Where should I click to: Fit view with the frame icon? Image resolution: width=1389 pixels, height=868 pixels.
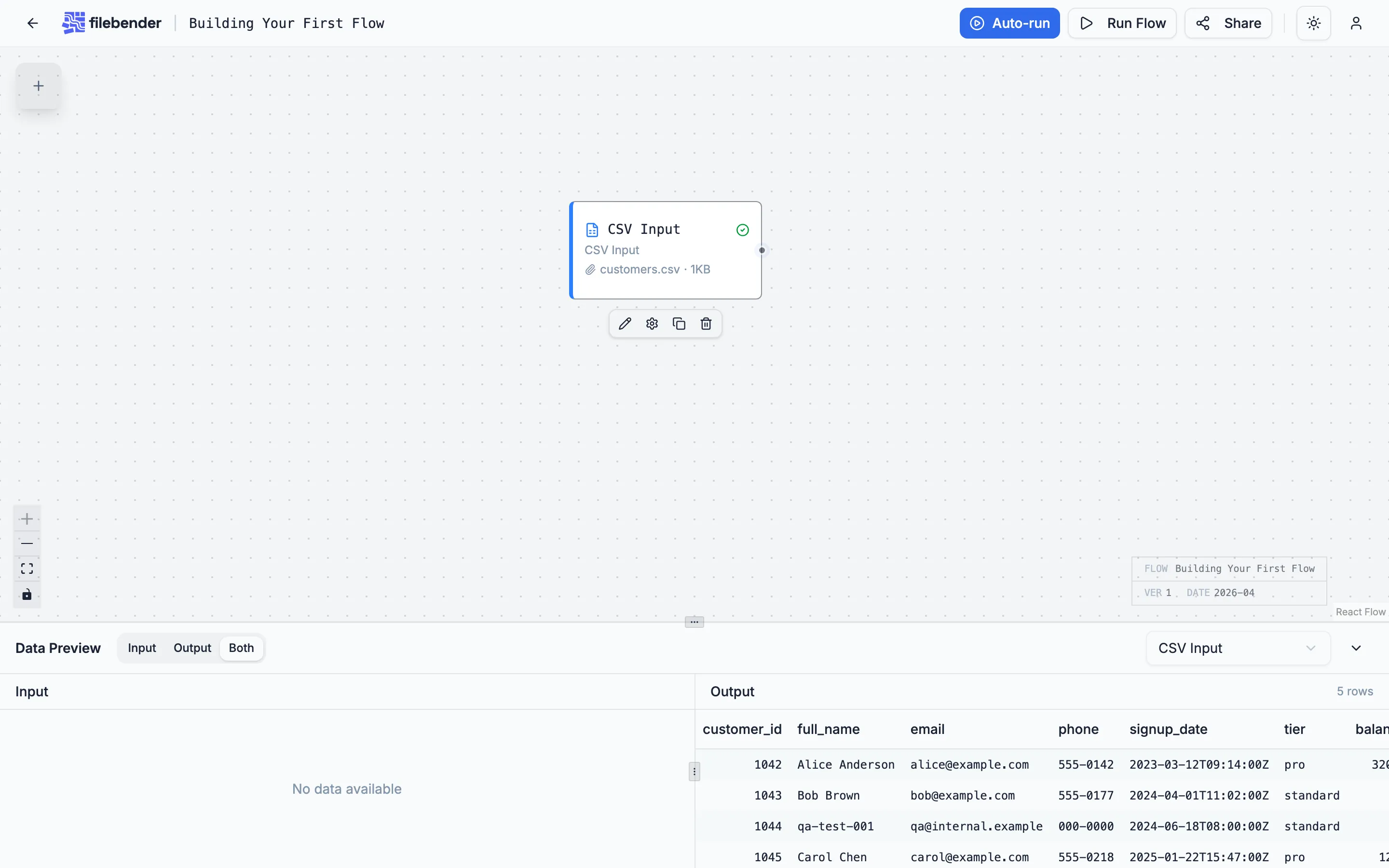pyautogui.click(x=27, y=569)
